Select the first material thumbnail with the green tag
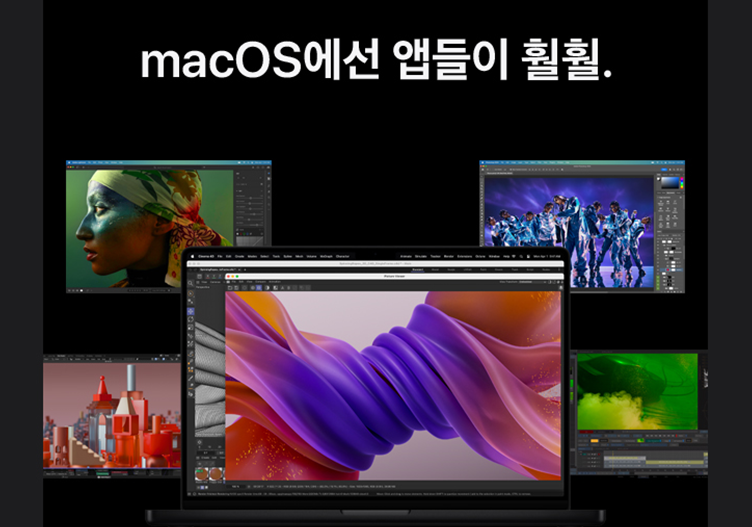 click(x=201, y=474)
